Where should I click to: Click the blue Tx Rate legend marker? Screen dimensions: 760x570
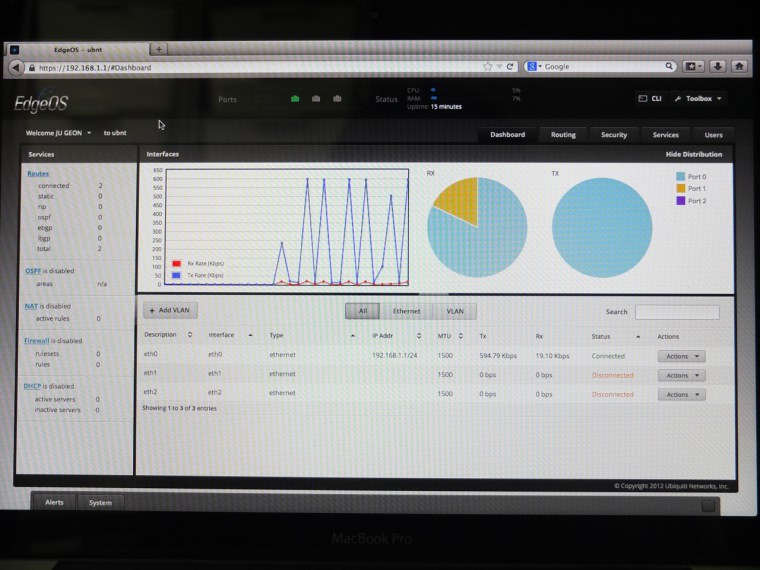pyautogui.click(x=176, y=275)
